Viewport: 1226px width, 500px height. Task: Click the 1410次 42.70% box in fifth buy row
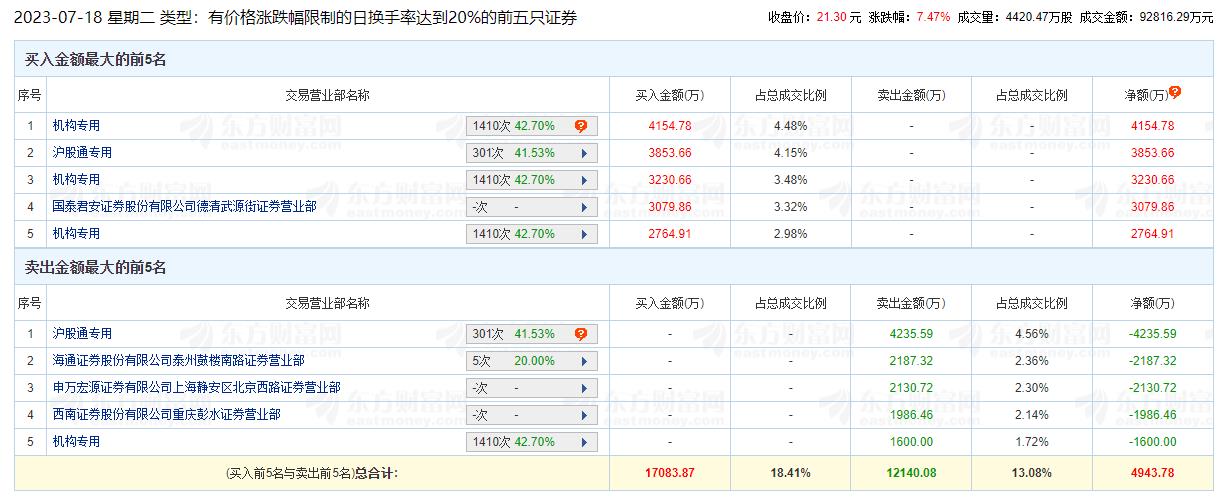(532, 234)
